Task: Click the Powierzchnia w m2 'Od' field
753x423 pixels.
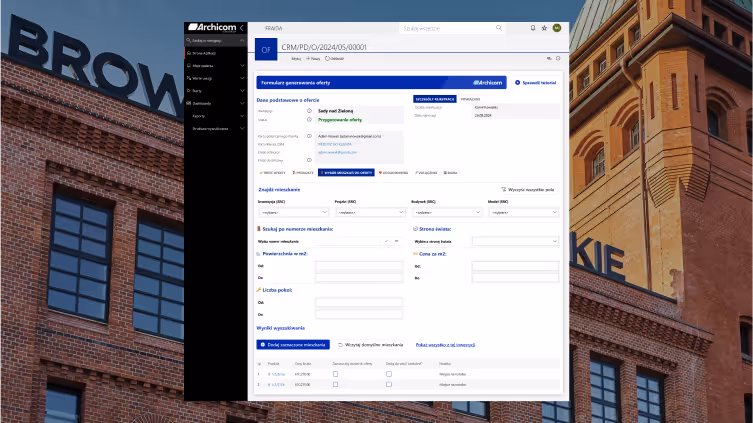Action: 358,265
